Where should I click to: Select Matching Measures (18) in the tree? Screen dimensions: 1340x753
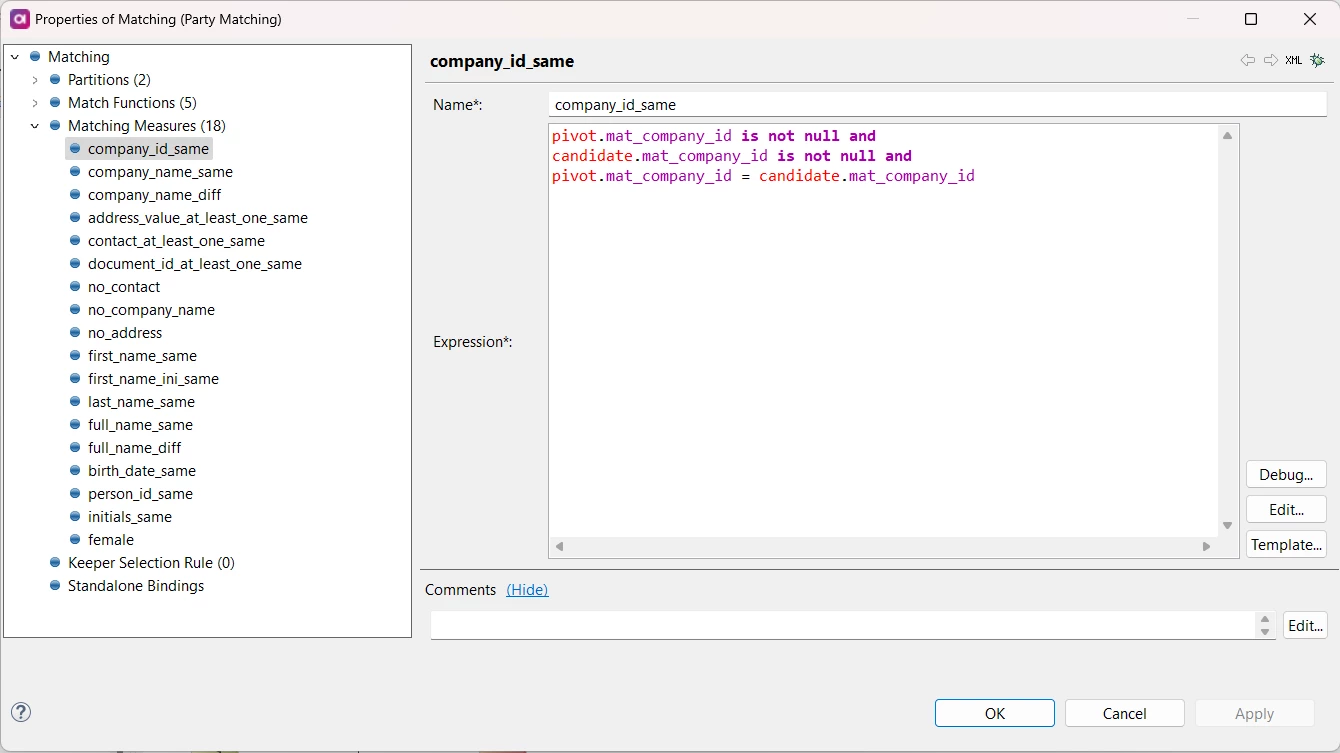click(147, 126)
